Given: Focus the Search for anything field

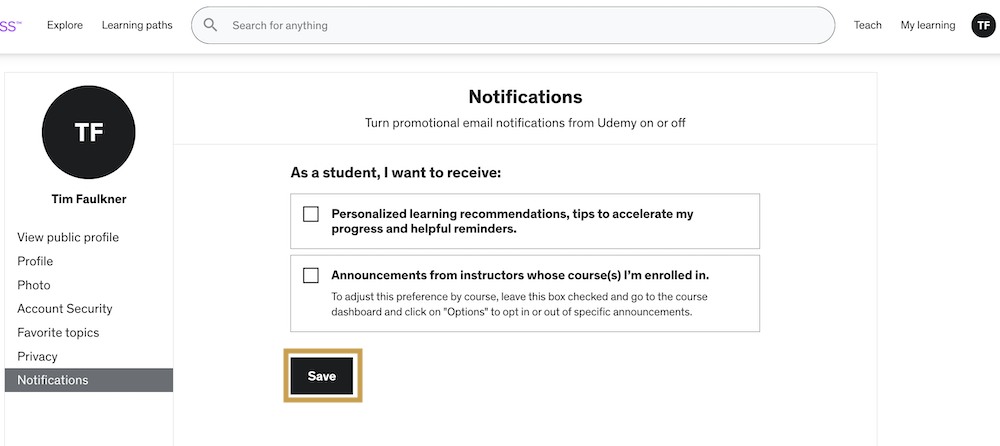Looking at the screenshot, I should pyautogui.click(x=520, y=25).
